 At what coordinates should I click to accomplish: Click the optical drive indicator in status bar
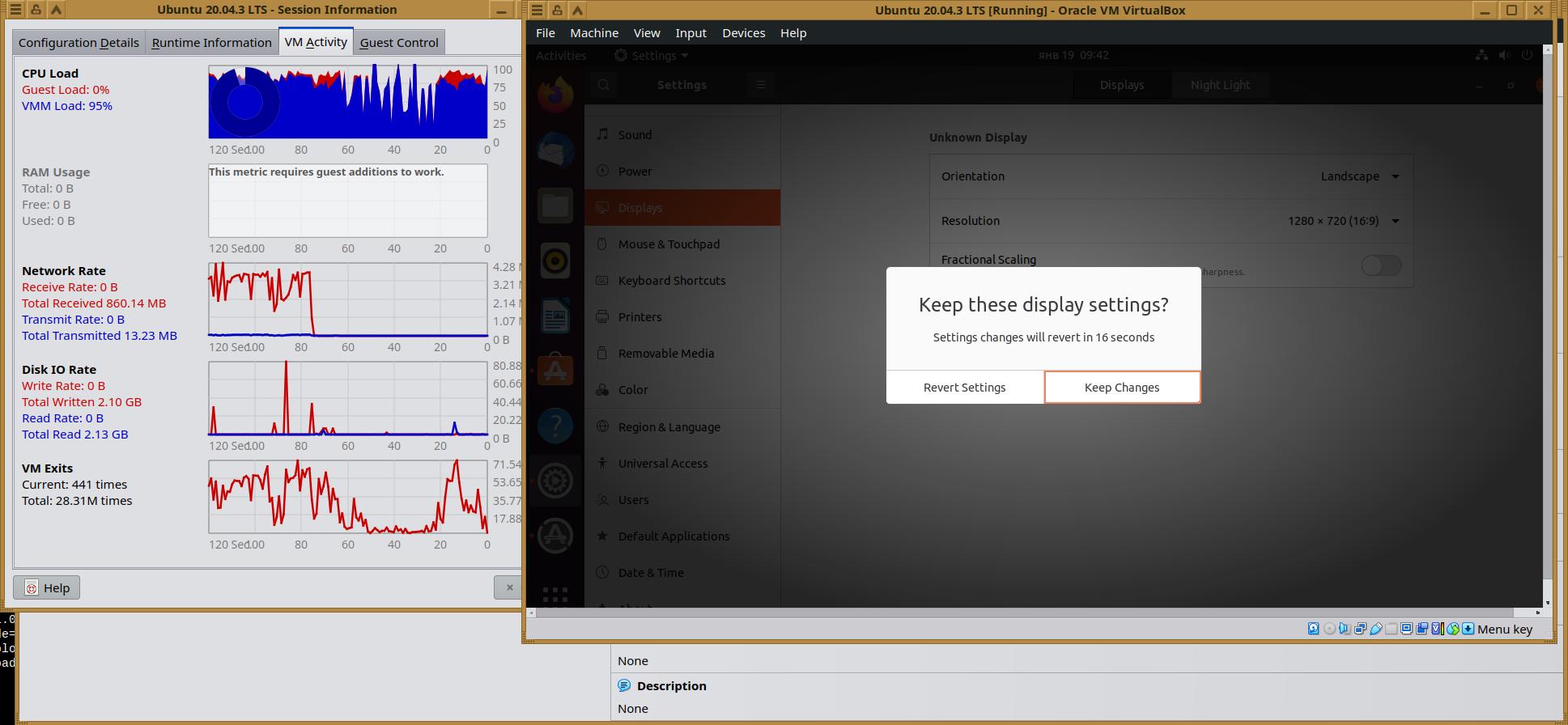pos(1329,629)
